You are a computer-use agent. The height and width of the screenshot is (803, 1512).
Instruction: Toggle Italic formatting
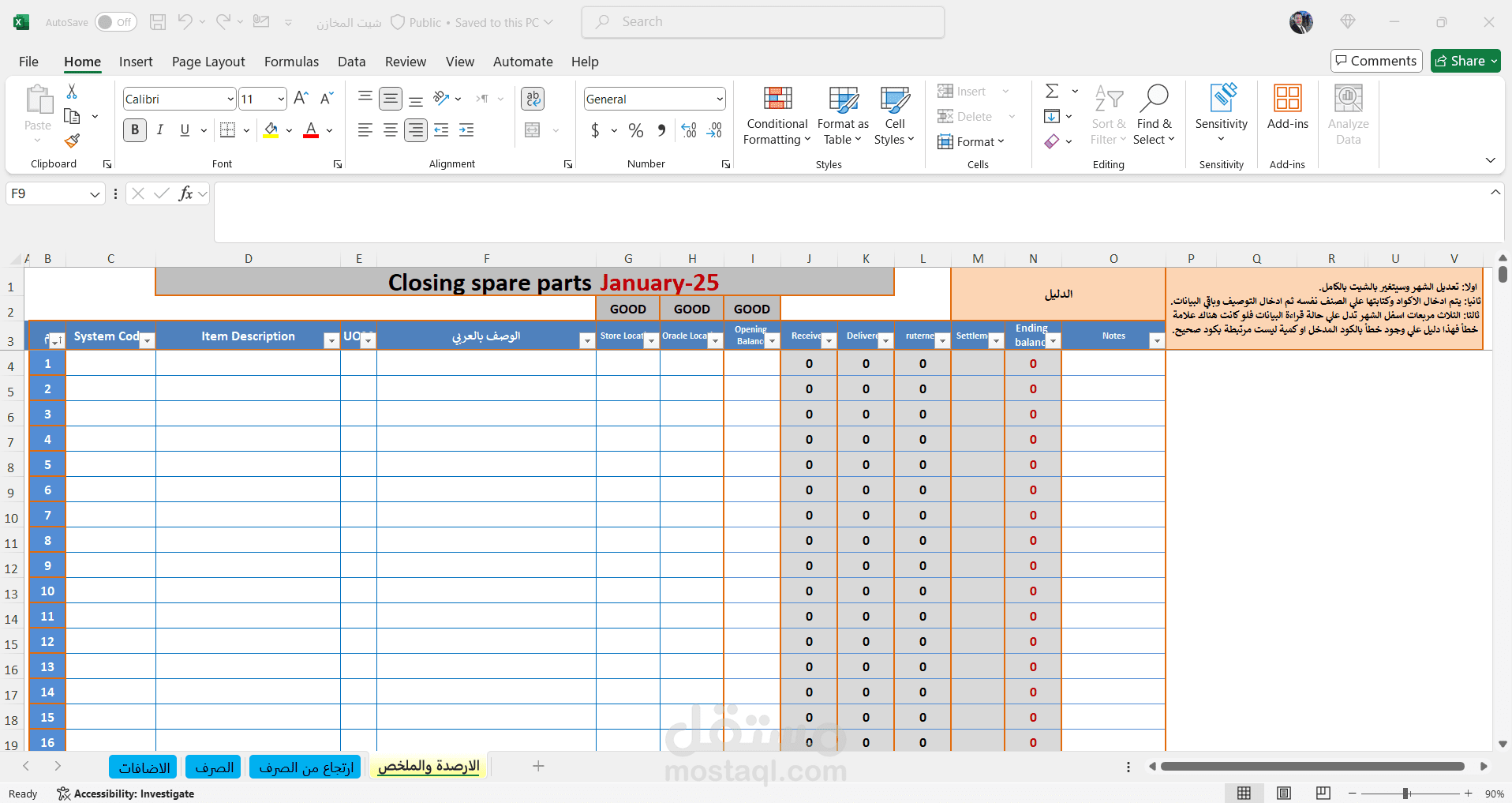click(160, 130)
